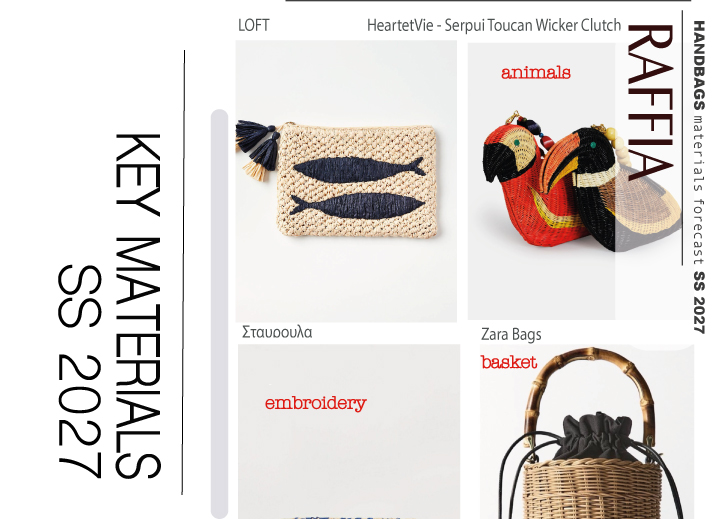Click the red 'basket' tag

click(509, 362)
